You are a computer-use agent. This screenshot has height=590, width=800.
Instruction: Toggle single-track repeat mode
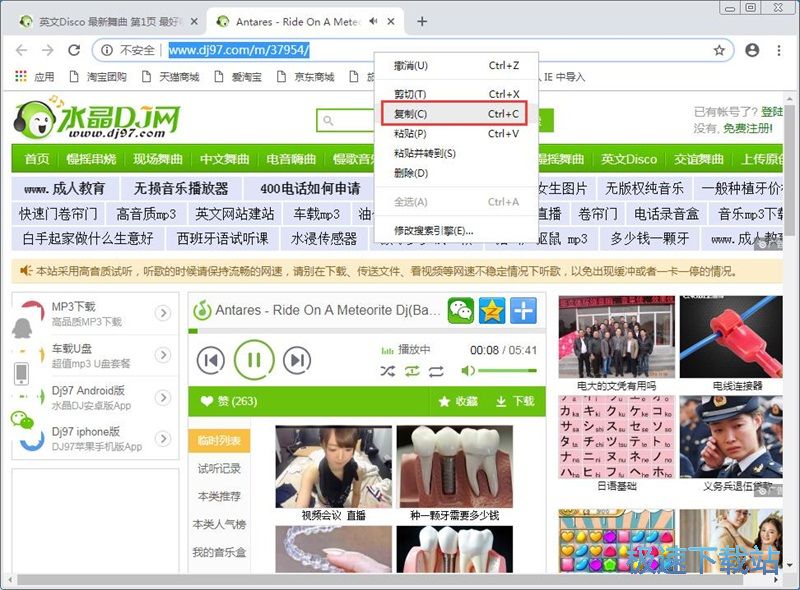click(x=412, y=371)
